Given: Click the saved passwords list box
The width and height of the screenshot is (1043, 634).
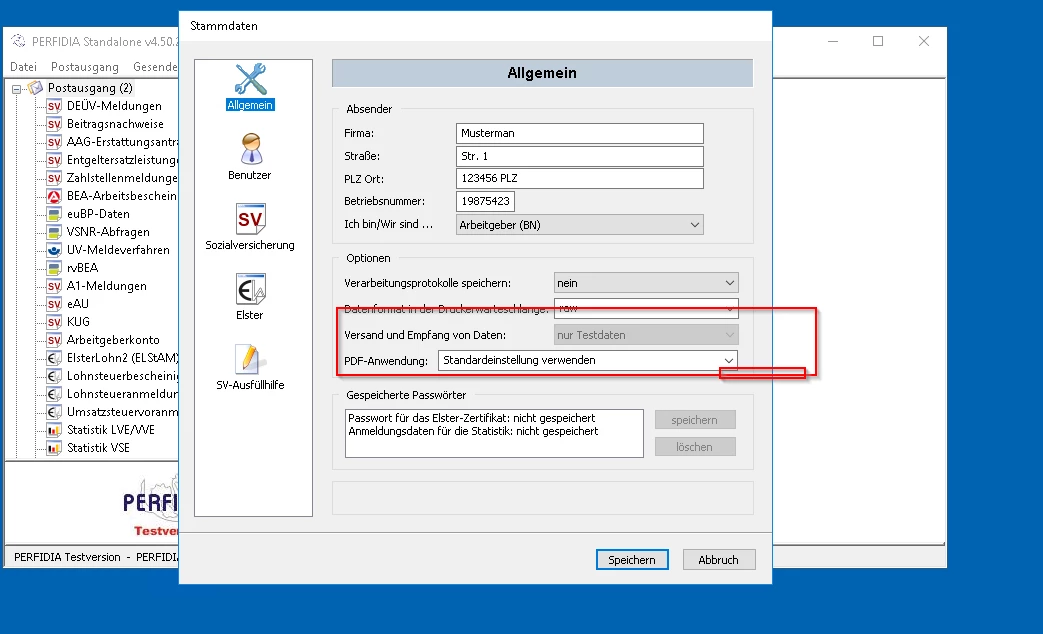Looking at the screenshot, I should point(494,433).
